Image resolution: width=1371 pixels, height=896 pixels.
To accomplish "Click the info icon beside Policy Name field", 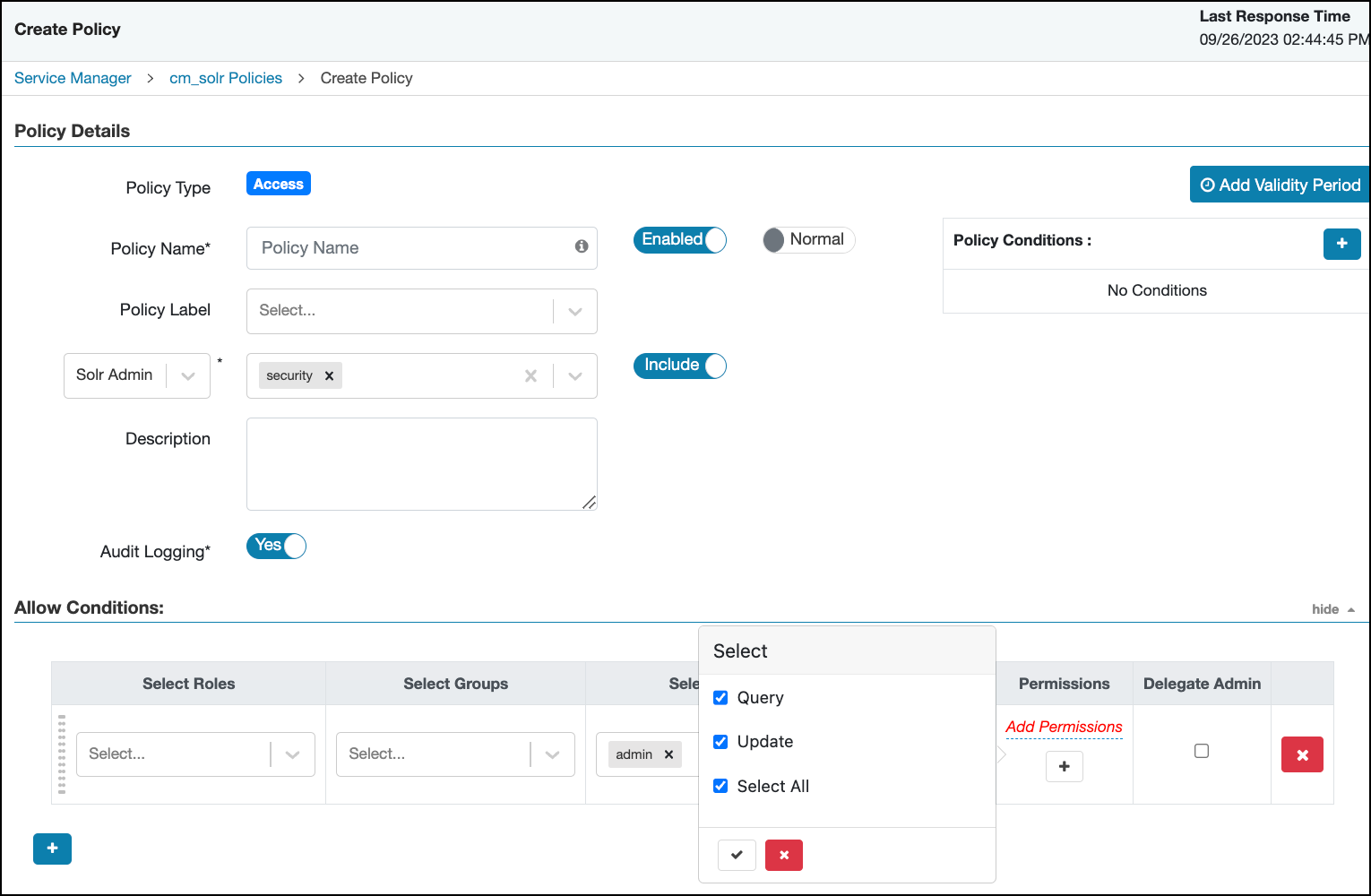I will pyautogui.click(x=581, y=247).
